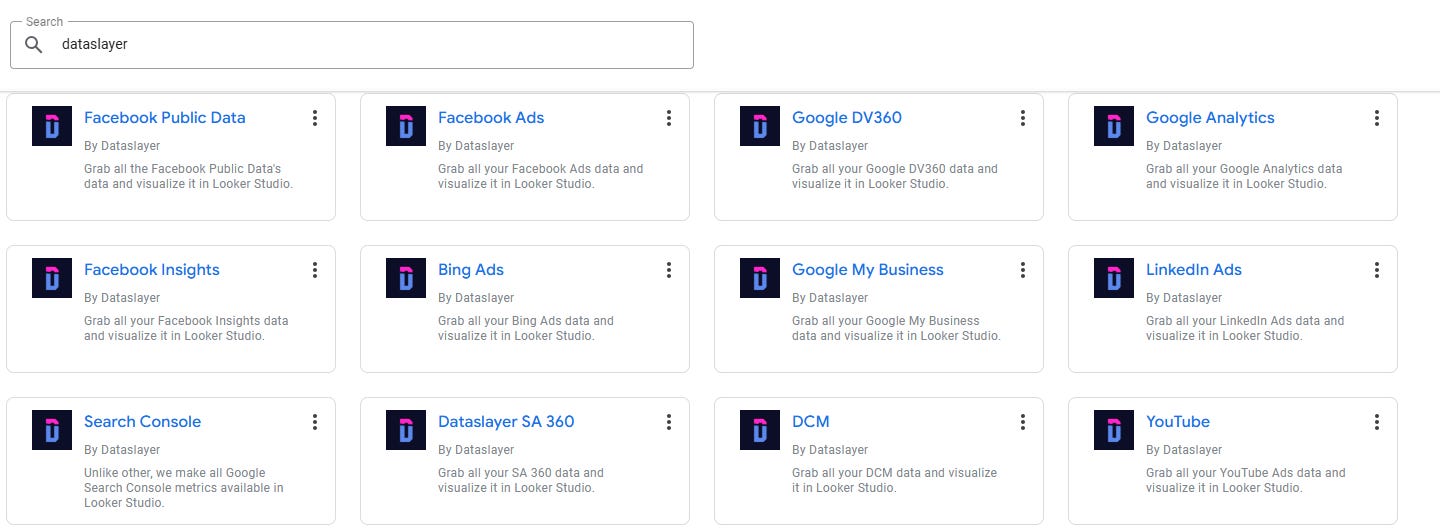1440x531 pixels.
Task: Click the Dataslayer logo on Facebook Public Data card
Action: pyautogui.click(x=52, y=126)
